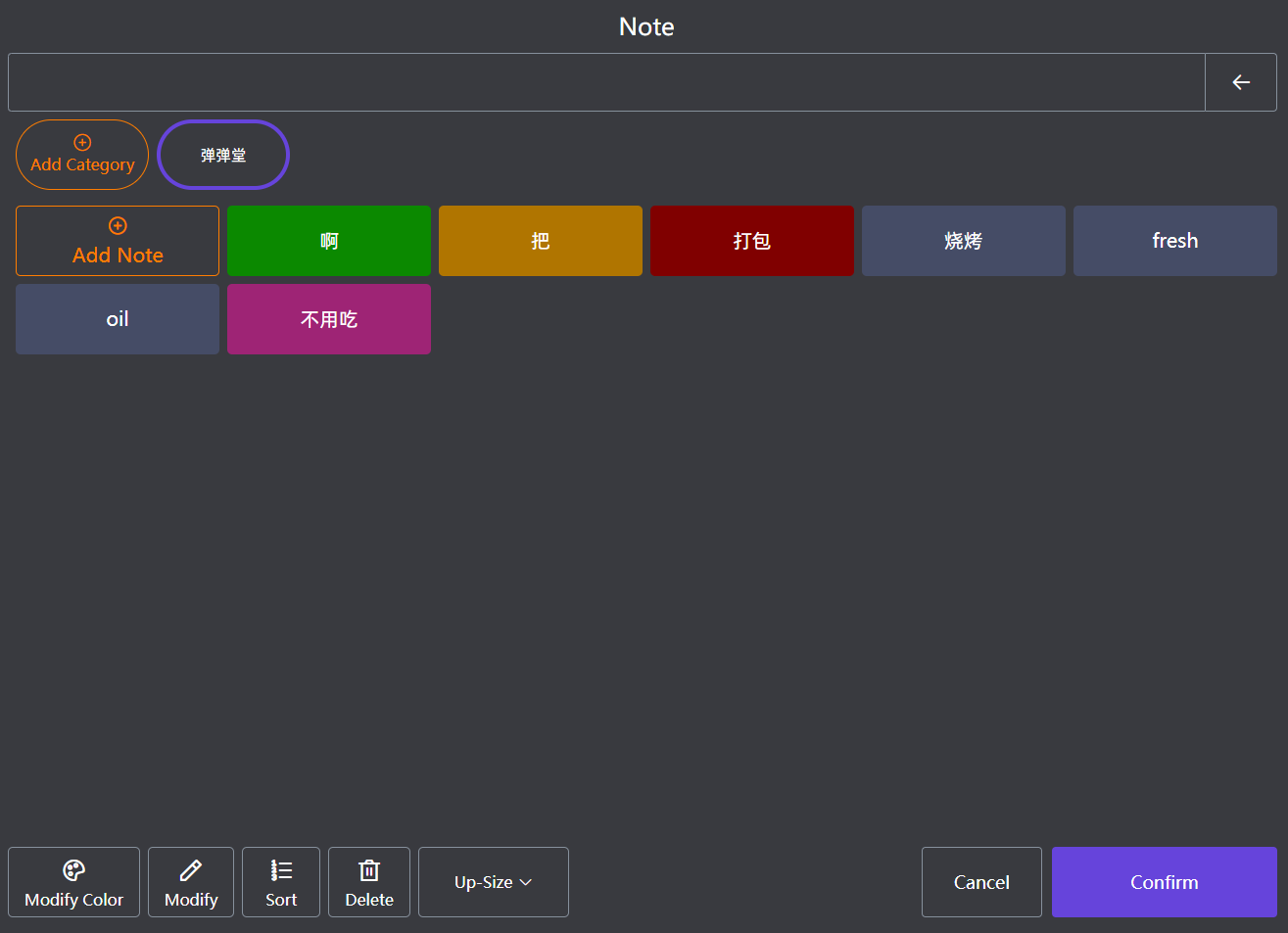Click the Up-Size chevron arrow
This screenshot has width=1288, height=933.
(526, 882)
